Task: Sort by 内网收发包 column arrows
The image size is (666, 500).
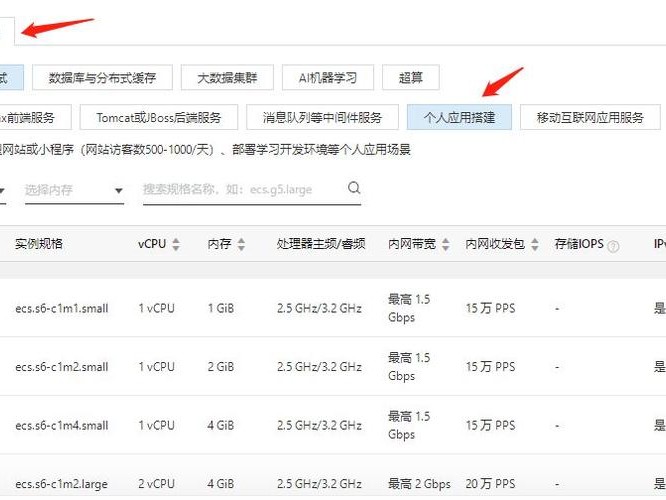Action: coord(535,244)
